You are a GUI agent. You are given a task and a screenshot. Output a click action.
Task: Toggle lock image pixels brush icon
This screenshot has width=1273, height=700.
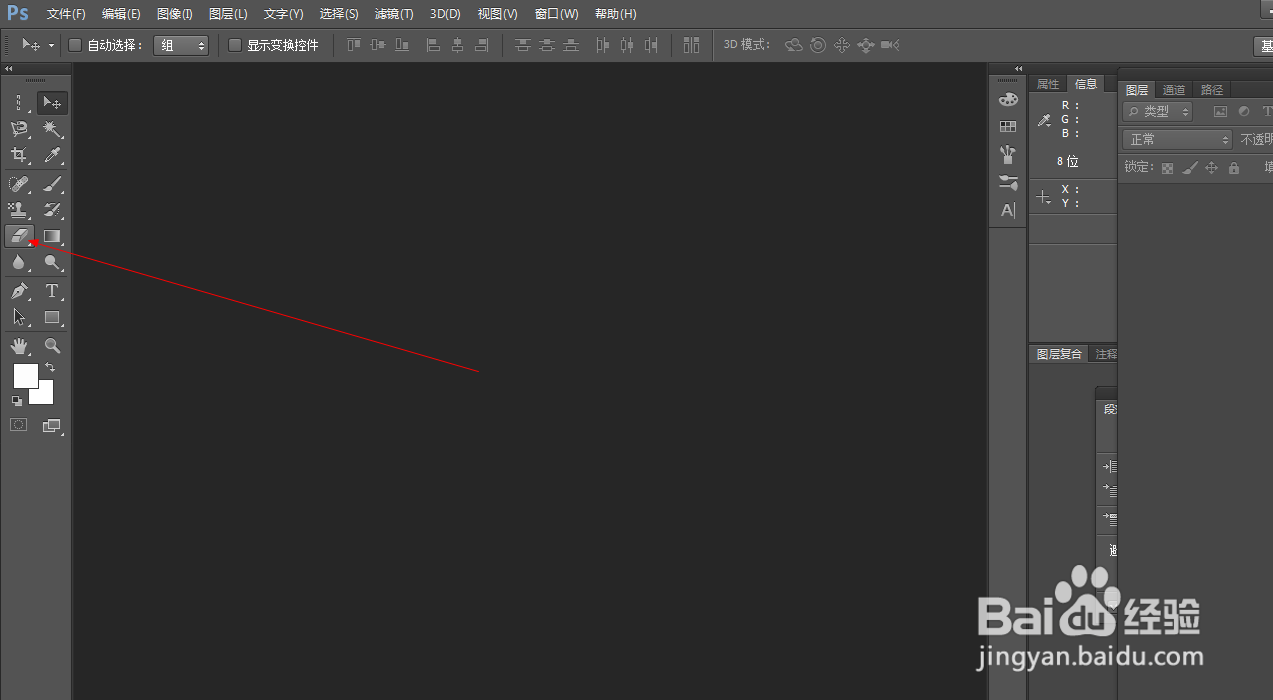[1189, 168]
